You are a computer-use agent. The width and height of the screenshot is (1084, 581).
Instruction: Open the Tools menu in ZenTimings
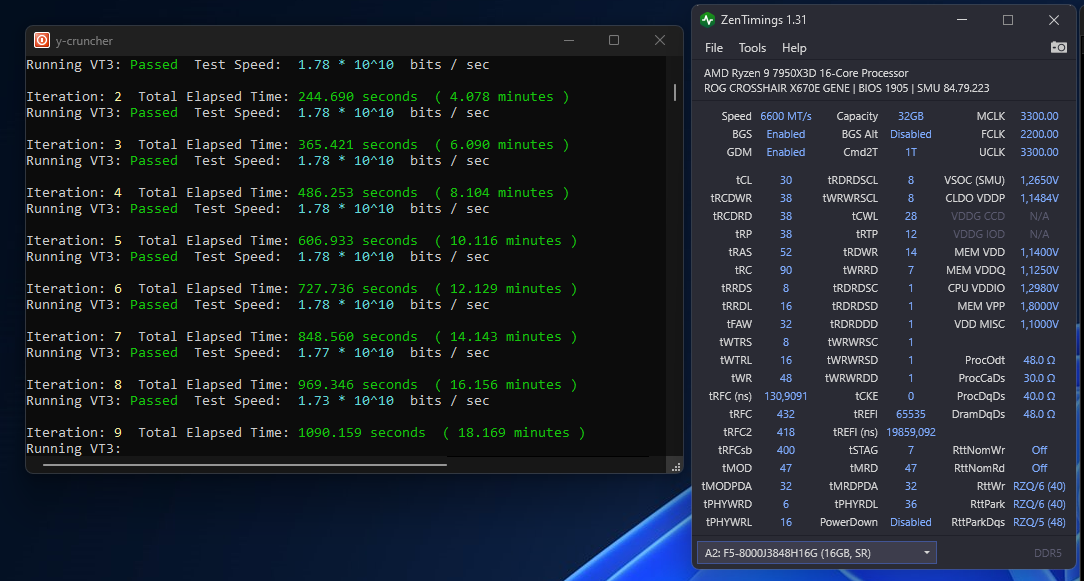[752, 48]
